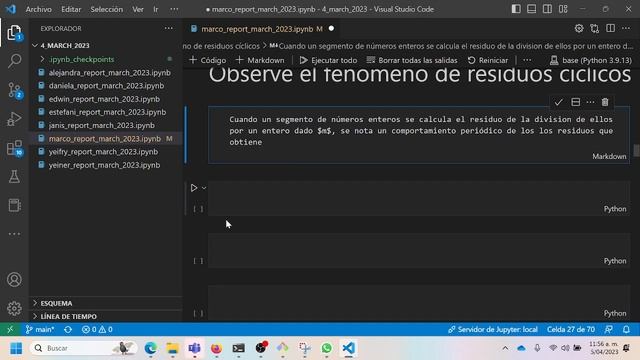The image size is (640, 360).
Task: Open the Search view in activity bar
Action: (x=14, y=61)
